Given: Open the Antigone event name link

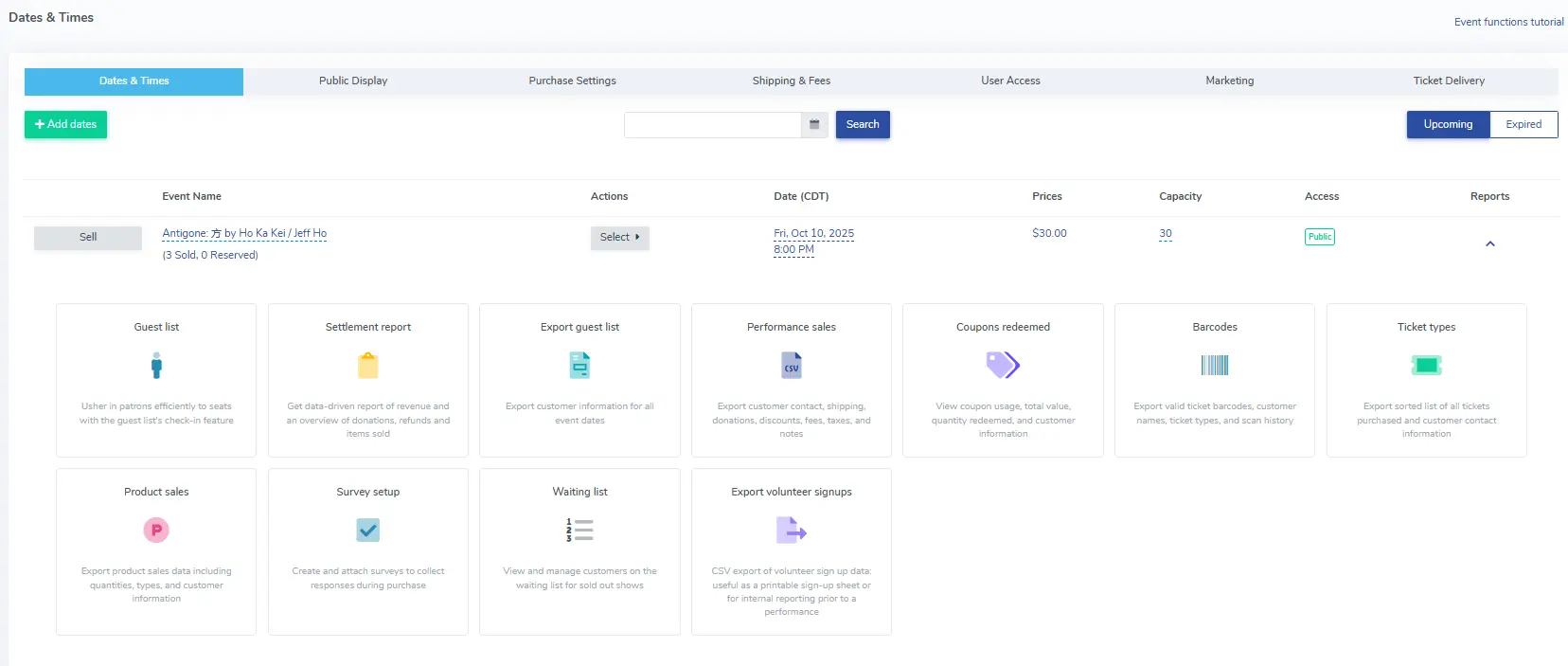Looking at the screenshot, I should [244, 233].
